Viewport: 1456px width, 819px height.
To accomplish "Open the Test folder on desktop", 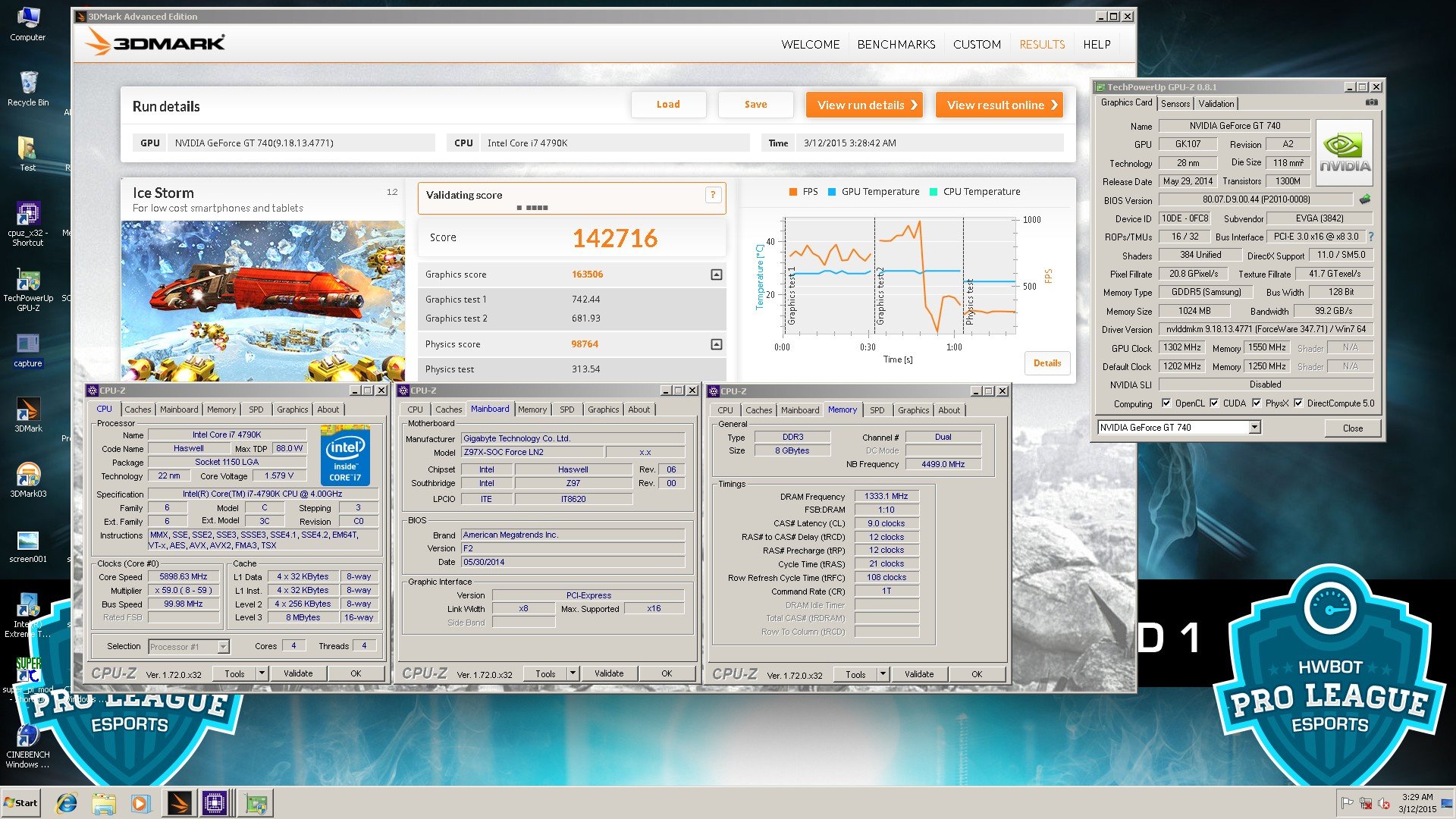I will [x=27, y=154].
